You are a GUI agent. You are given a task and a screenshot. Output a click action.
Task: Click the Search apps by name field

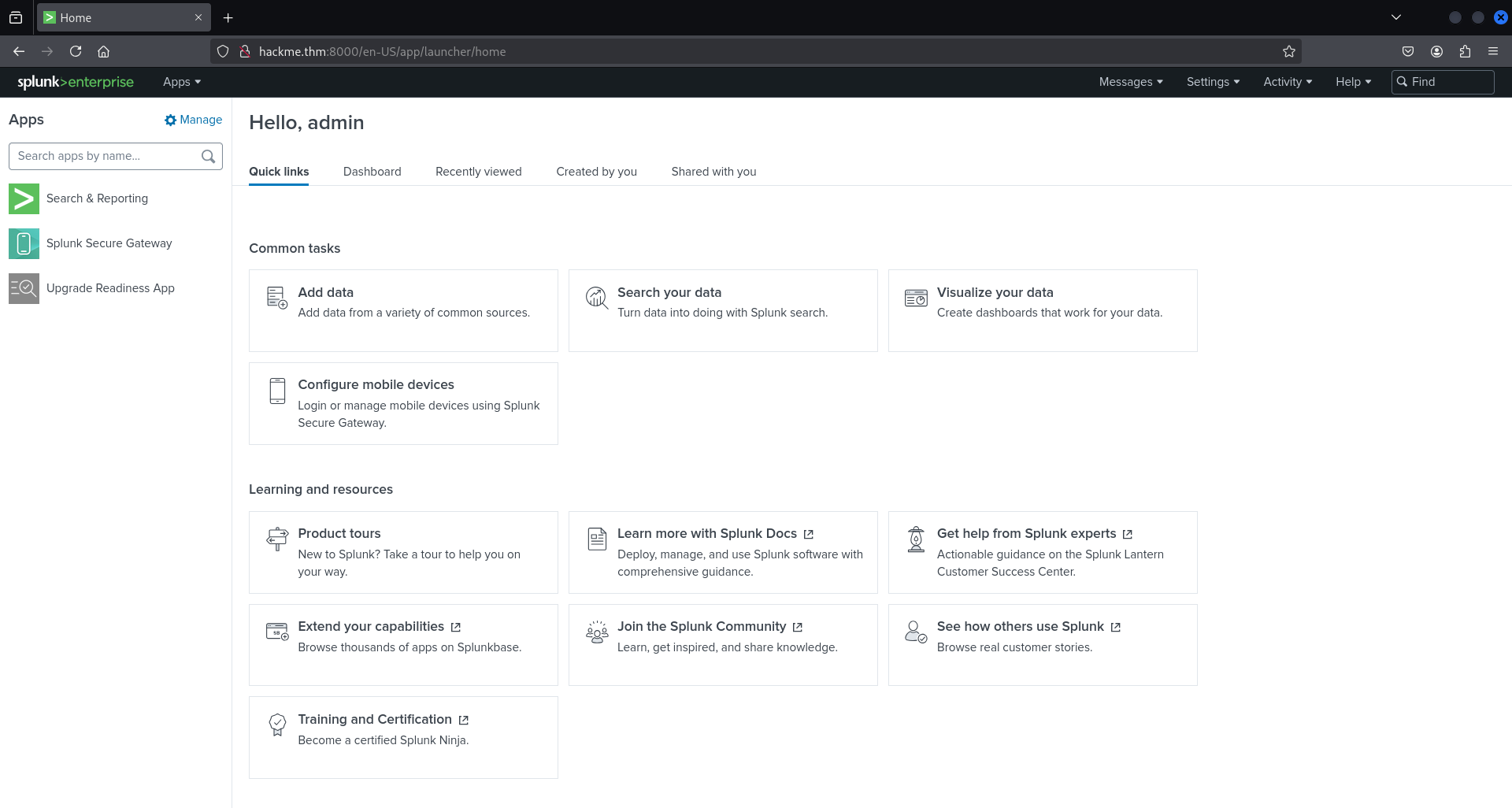coord(106,156)
